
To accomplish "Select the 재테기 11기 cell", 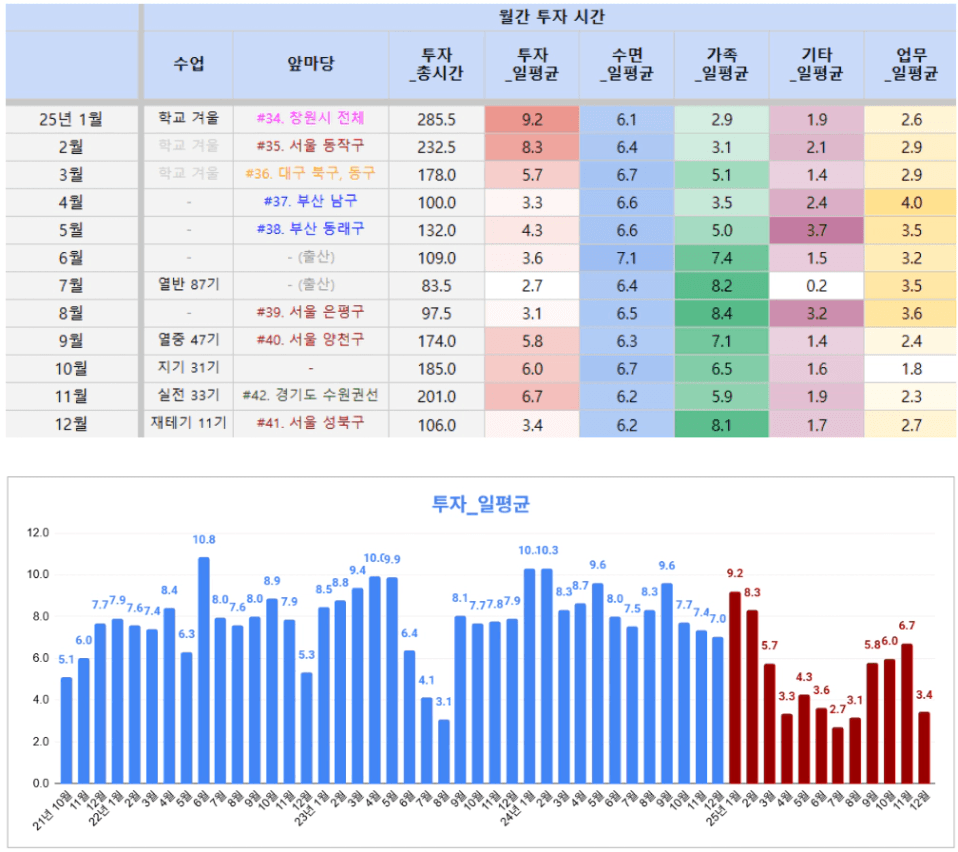I will [x=188, y=423].
